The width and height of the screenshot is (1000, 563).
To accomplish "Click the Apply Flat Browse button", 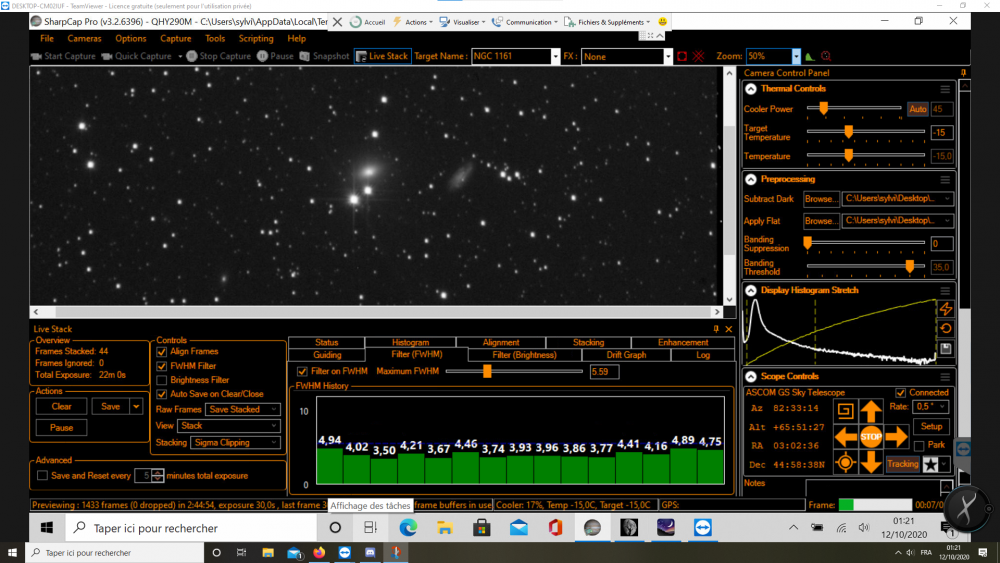I will (821, 221).
